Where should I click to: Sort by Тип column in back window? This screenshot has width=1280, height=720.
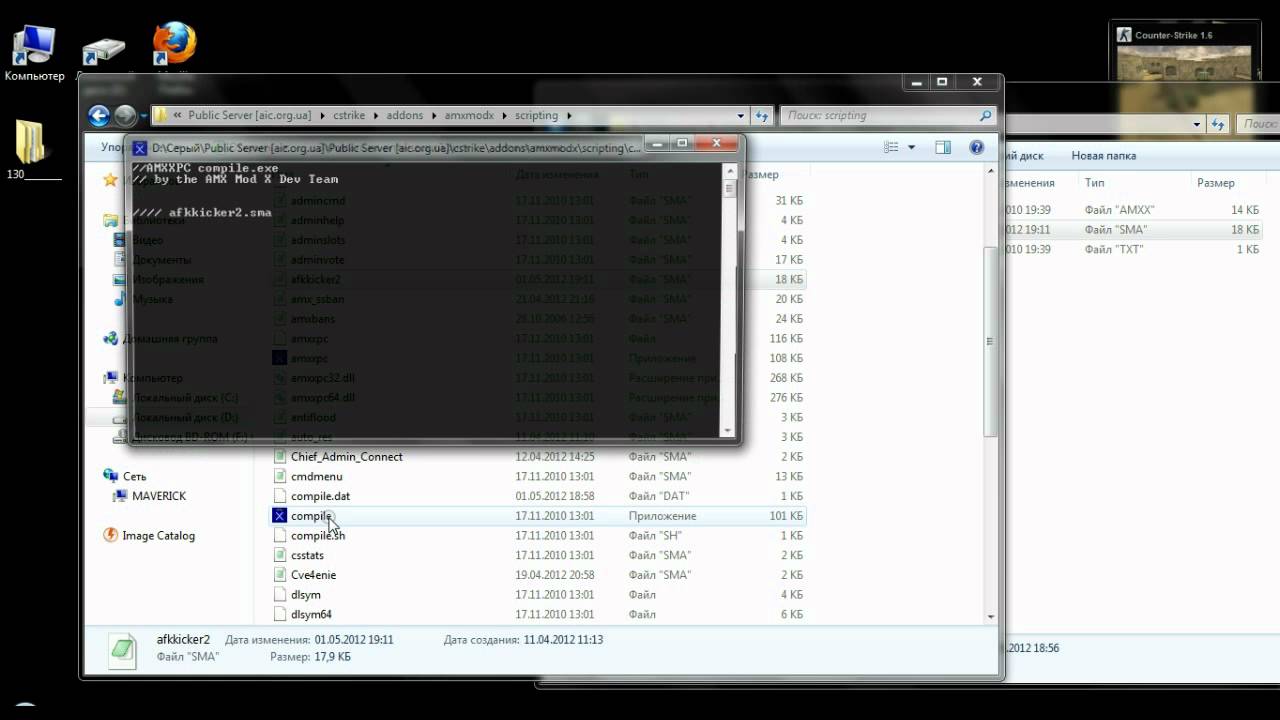(1095, 183)
